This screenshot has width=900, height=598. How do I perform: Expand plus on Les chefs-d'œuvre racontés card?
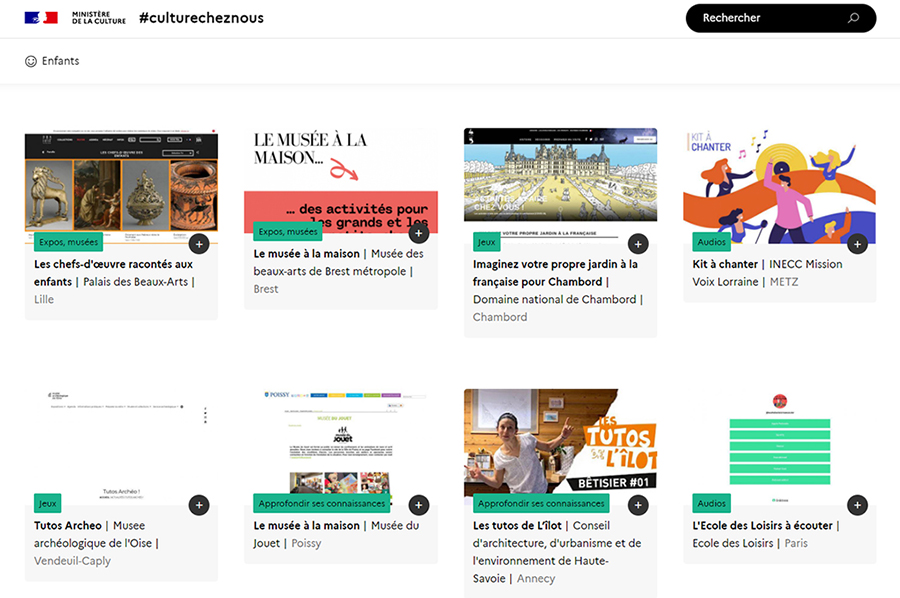(199, 244)
